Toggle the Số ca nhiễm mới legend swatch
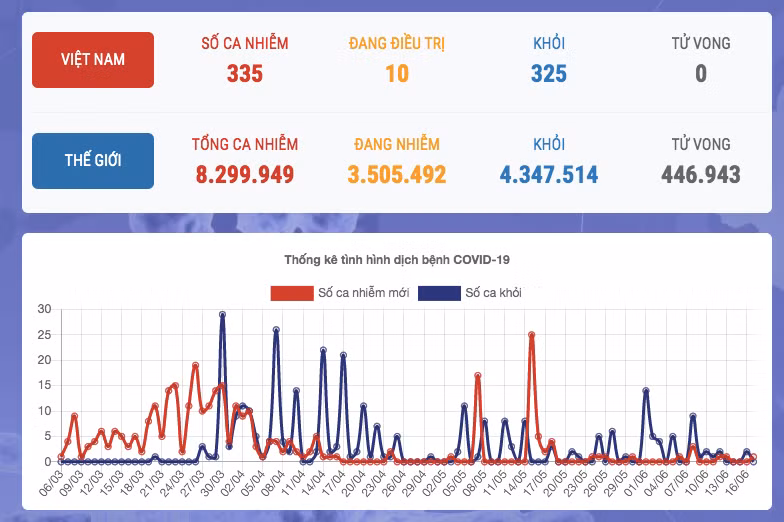The height and width of the screenshot is (522, 784). [292, 293]
